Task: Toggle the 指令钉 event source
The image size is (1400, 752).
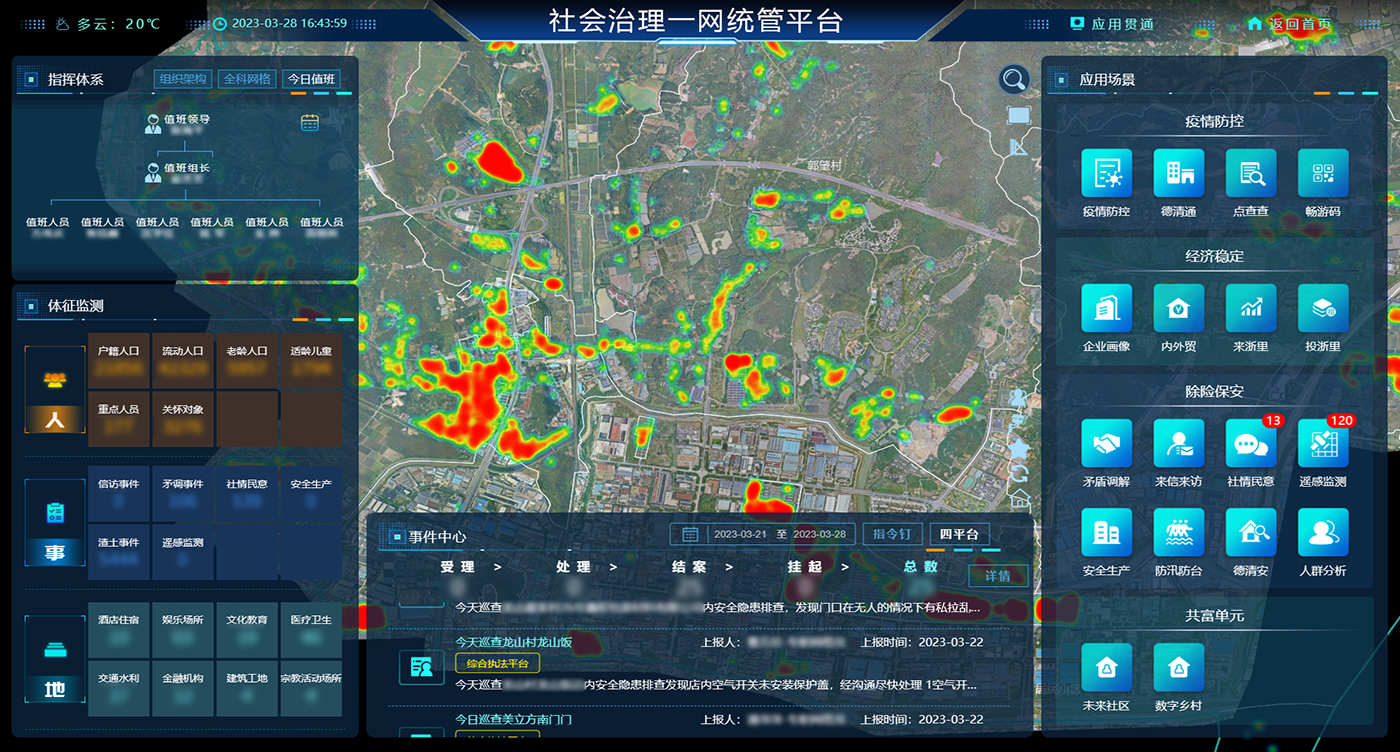Action: pyautogui.click(x=892, y=534)
